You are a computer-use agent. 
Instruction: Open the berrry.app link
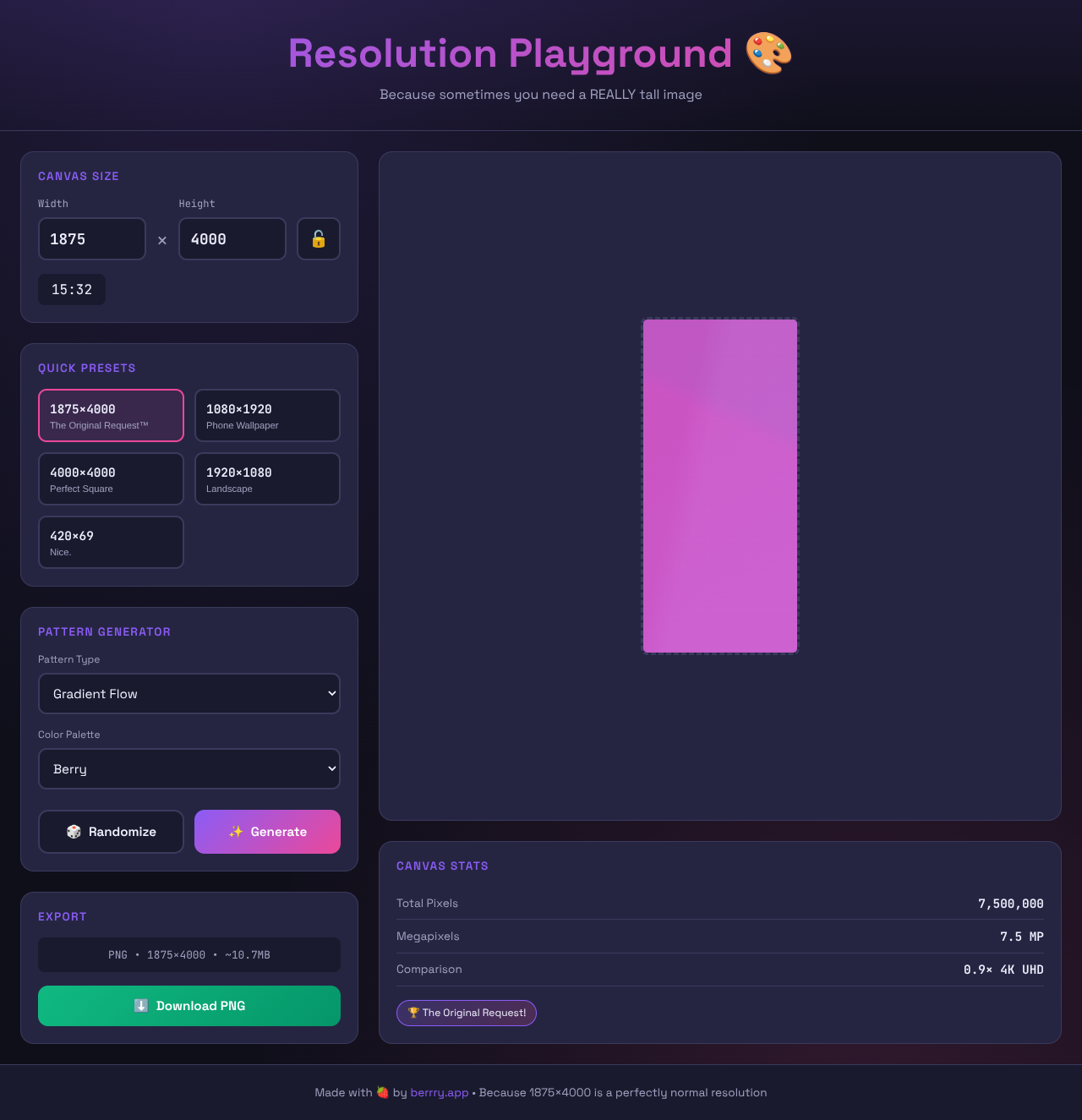pyautogui.click(x=439, y=1092)
